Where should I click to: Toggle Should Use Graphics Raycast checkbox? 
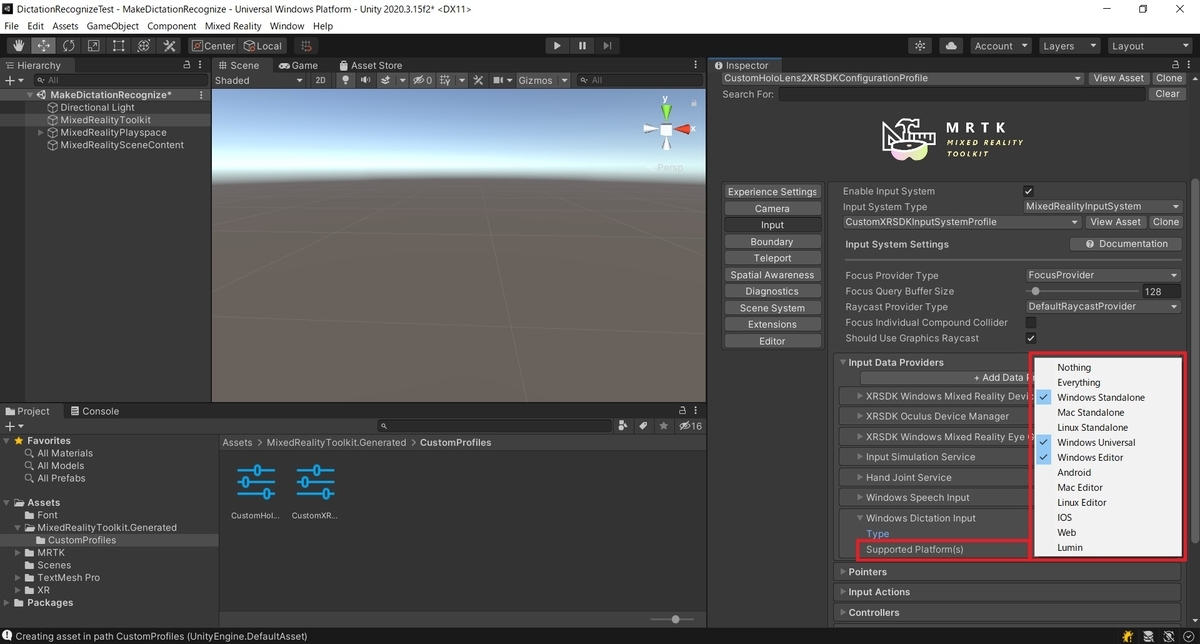pos(1031,339)
